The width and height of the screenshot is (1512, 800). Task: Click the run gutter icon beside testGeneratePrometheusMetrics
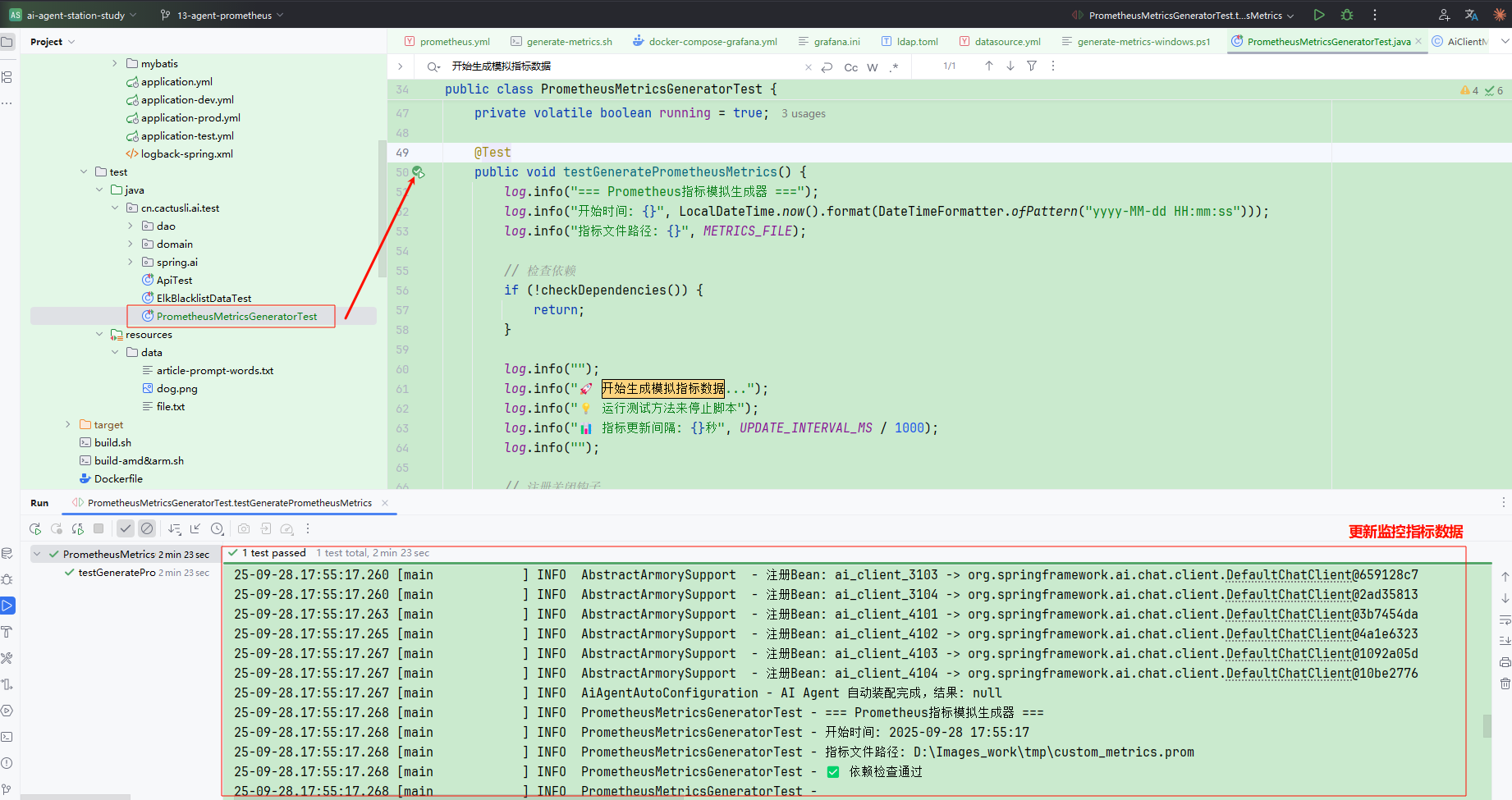(x=418, y=172)
